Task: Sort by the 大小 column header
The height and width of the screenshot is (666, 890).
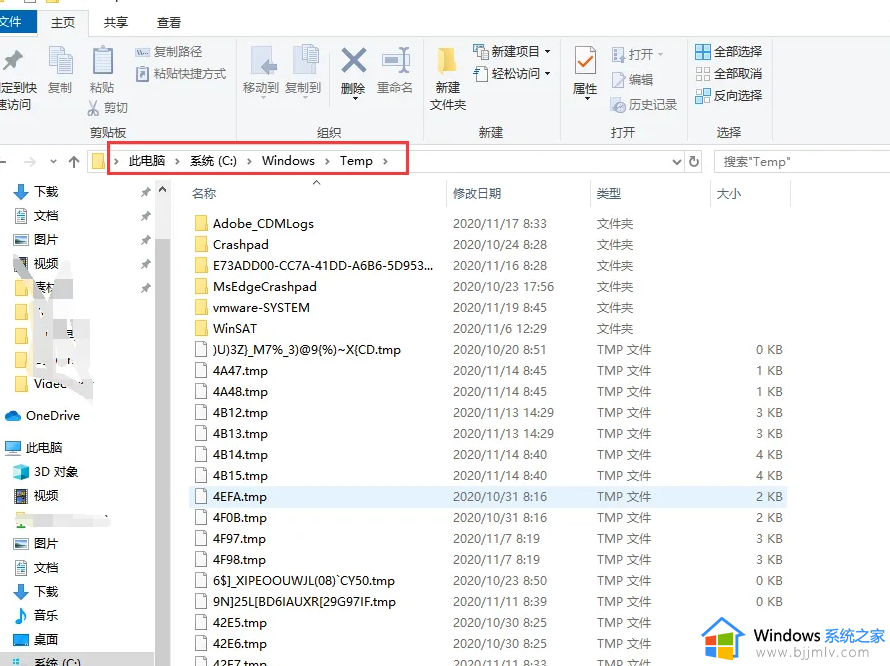Action: coord(750,194)
